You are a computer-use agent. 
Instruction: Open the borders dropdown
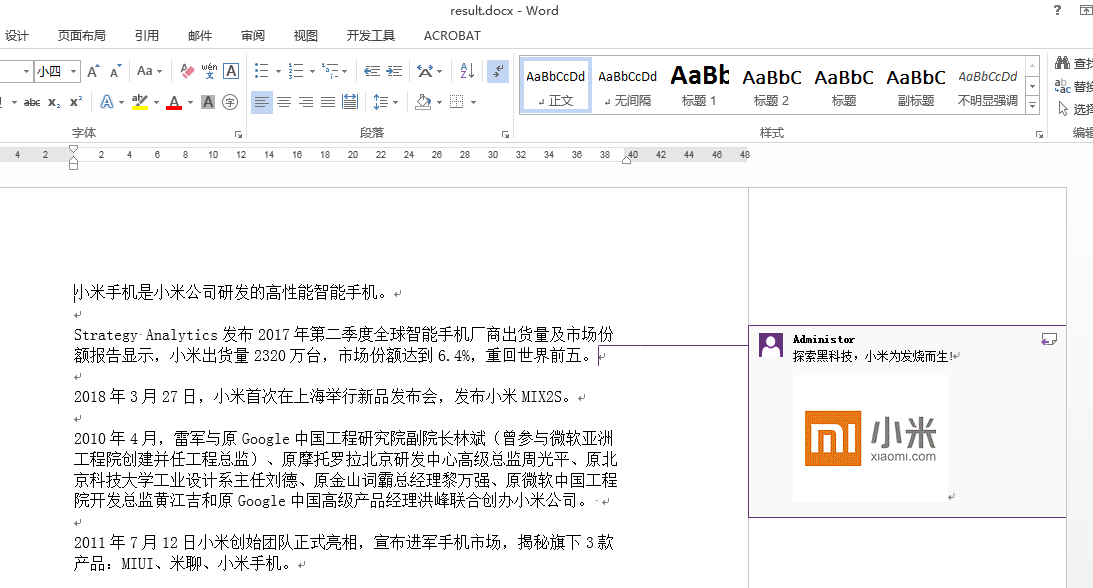coord(473,102)
